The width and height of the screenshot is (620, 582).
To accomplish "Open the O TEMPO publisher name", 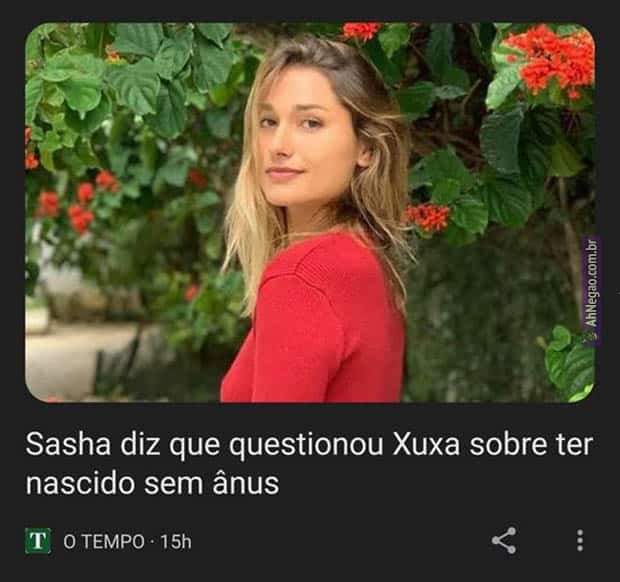I will (104, 541).
